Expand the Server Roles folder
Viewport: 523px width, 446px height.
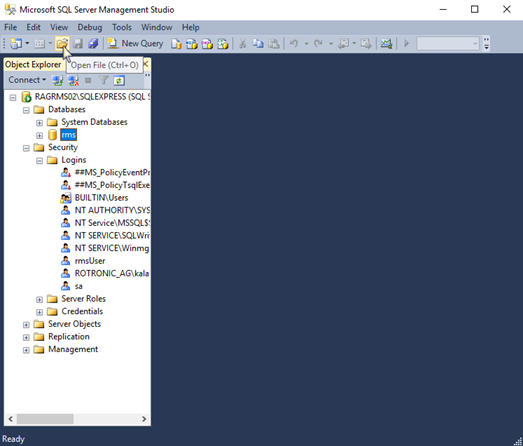tap(39, 300)
